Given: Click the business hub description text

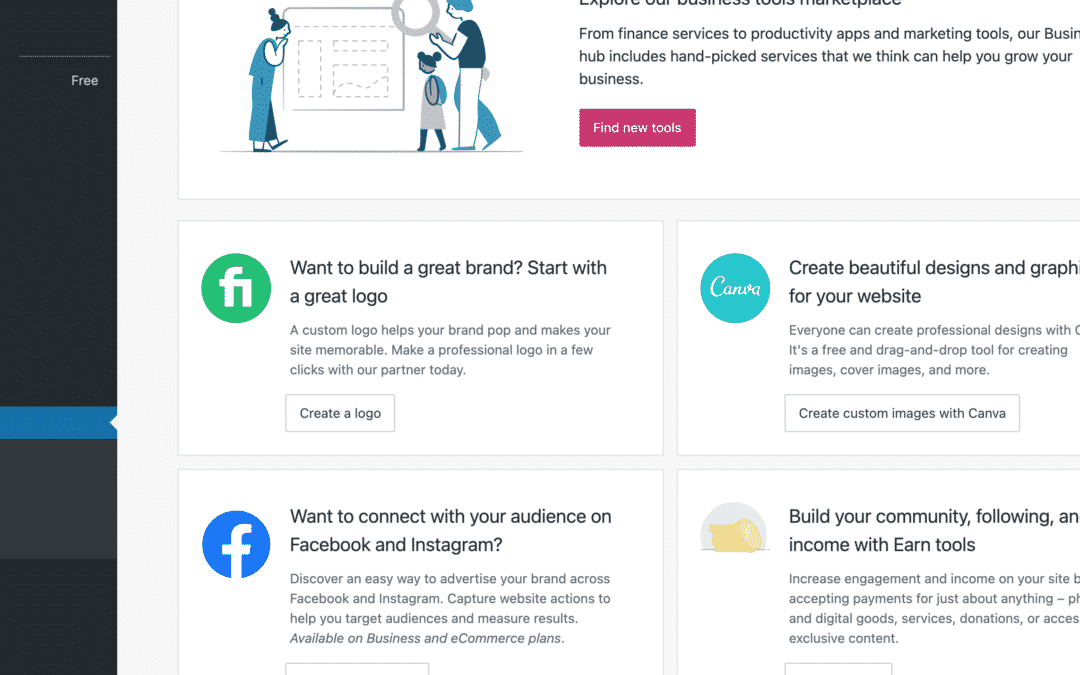Looking at the screenshot, I should click(829, 56).
